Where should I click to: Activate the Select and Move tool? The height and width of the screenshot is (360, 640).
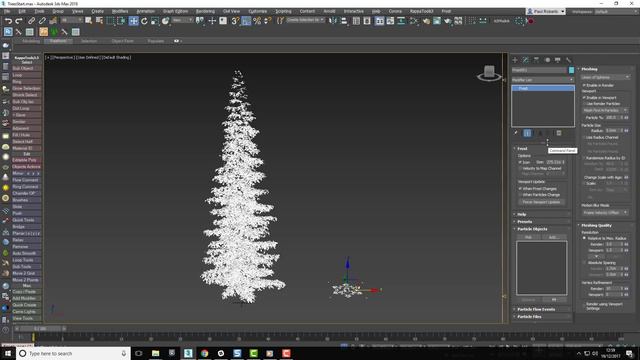[x=133, y=21]
